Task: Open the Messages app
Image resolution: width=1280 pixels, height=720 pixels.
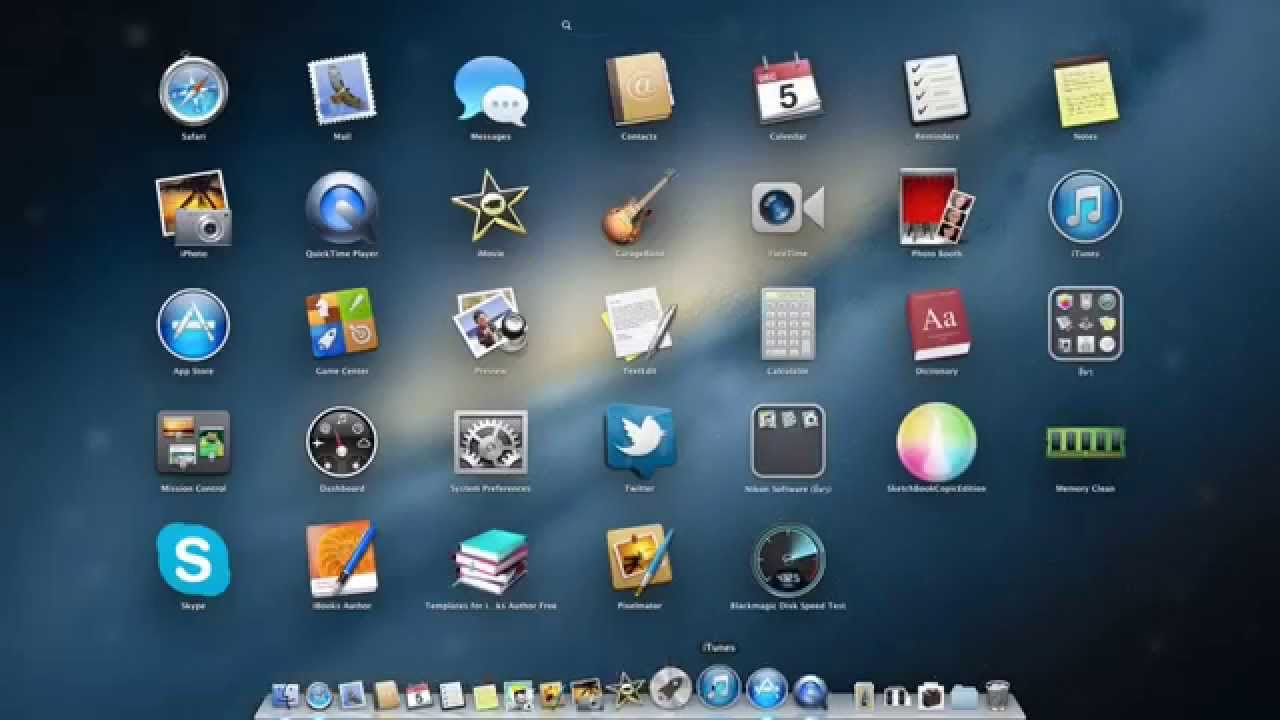Action: [x=490, y=90]
